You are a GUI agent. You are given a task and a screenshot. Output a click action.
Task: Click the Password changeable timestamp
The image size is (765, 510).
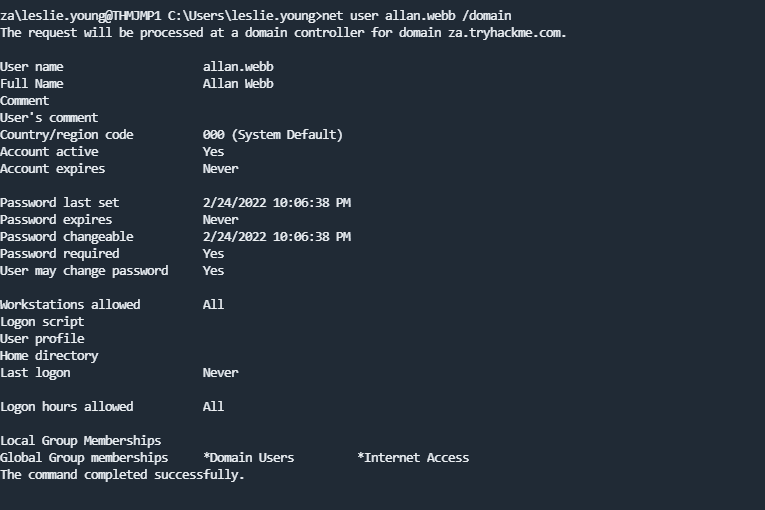[276, 237]
